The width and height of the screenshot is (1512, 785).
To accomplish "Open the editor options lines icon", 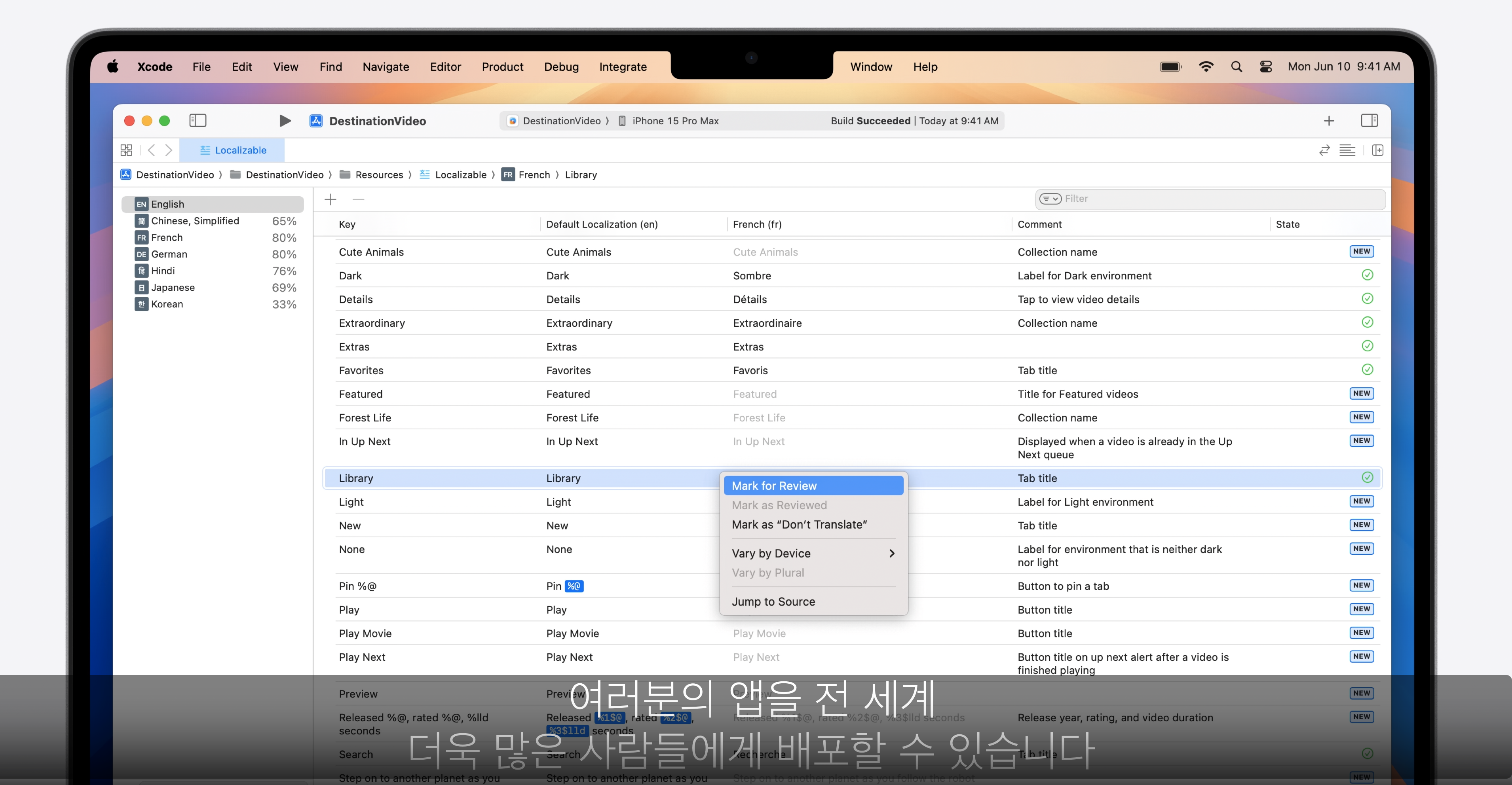I will click(x=1347, y=150).
